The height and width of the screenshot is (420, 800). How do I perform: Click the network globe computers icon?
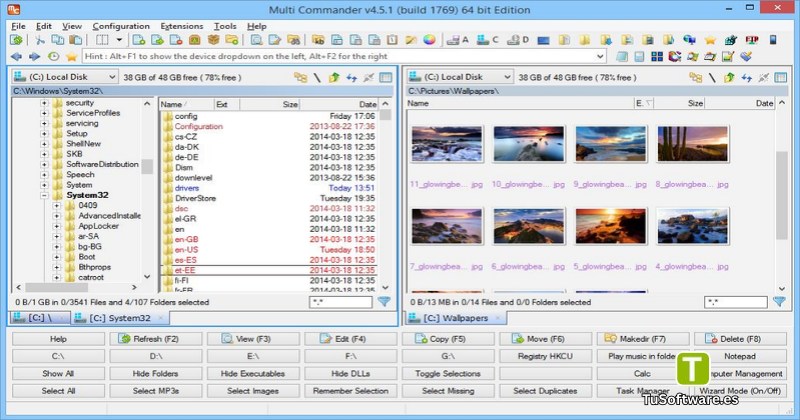tap(689, 40)
